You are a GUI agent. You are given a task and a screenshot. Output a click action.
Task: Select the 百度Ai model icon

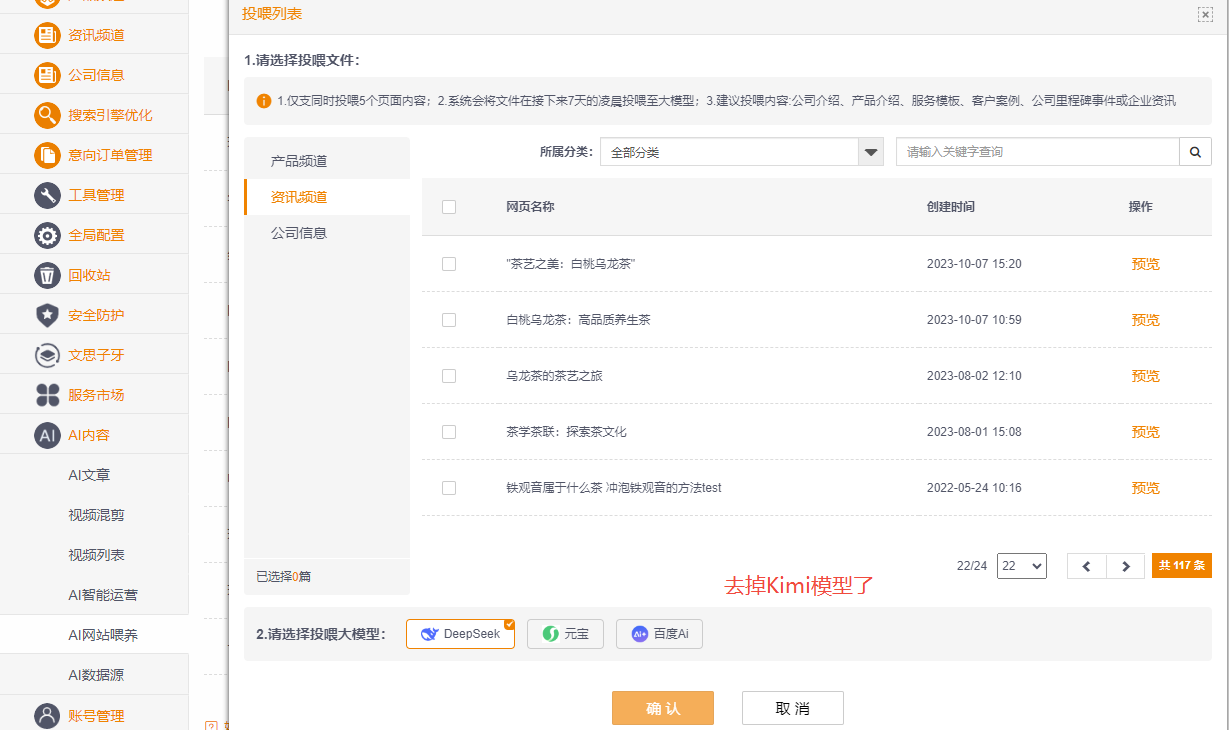click(659, 633)
